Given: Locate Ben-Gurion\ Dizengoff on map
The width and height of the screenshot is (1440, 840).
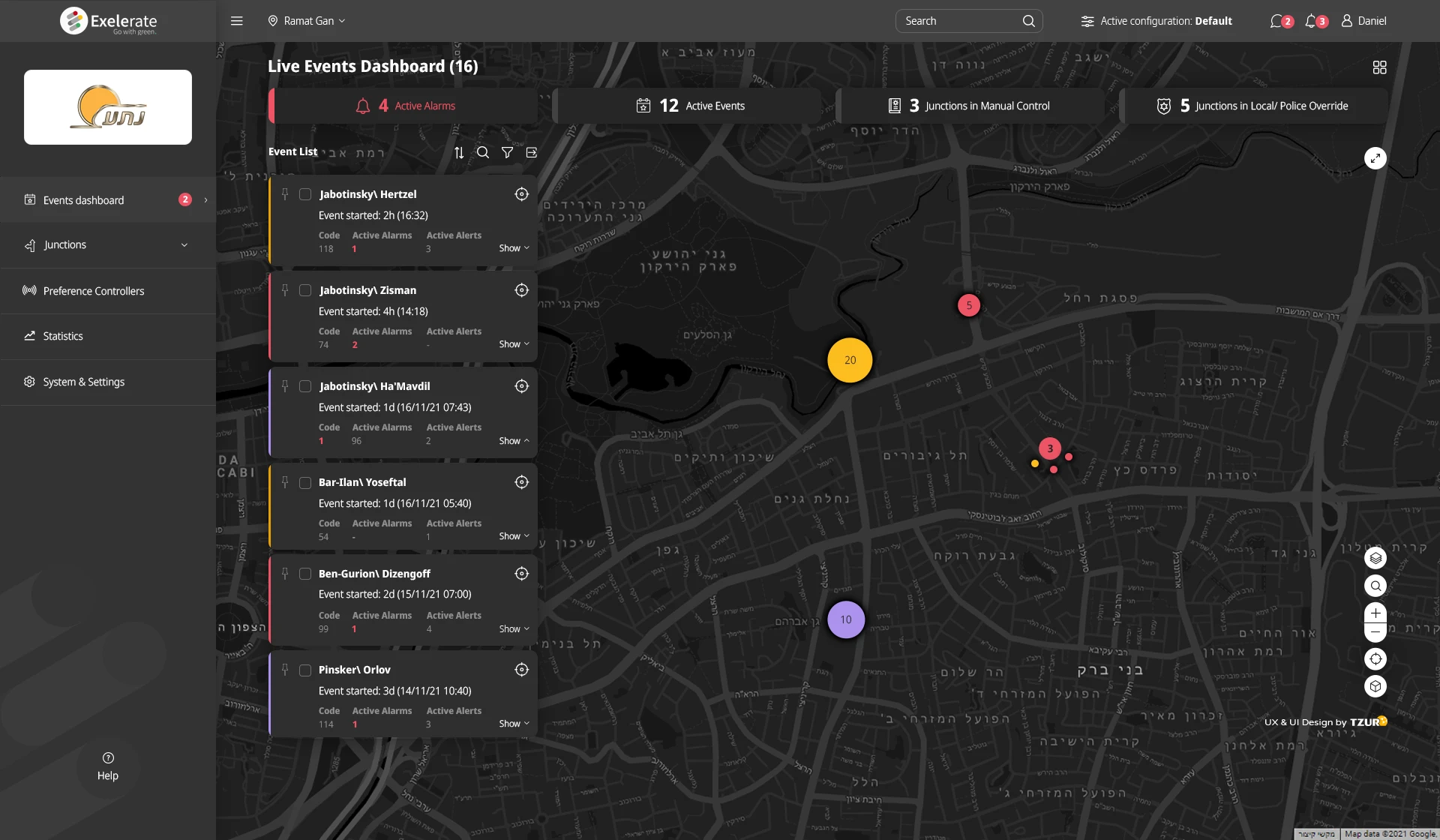Looking at the screenshot, I should (x=522, y=574).
